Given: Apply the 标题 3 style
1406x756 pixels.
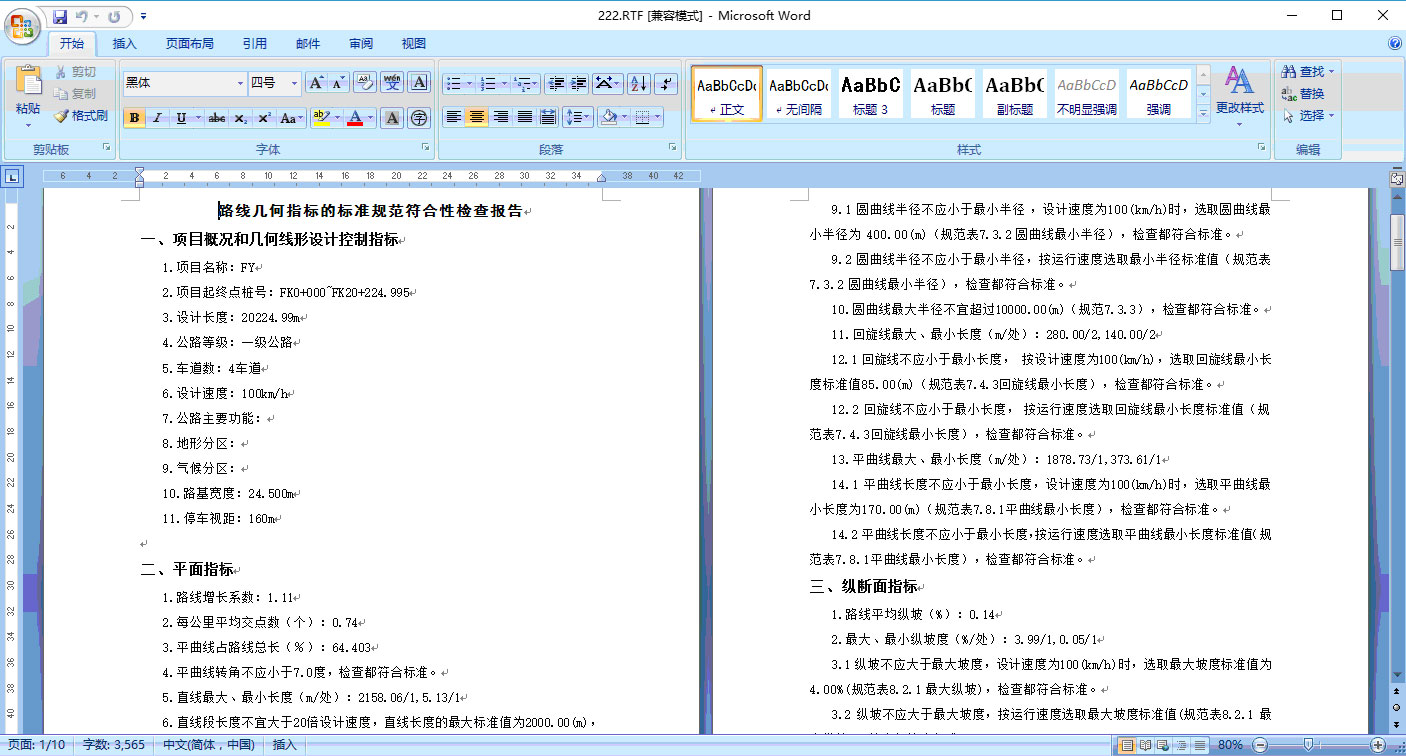Looking at the screenshot, I should [870, 94].
